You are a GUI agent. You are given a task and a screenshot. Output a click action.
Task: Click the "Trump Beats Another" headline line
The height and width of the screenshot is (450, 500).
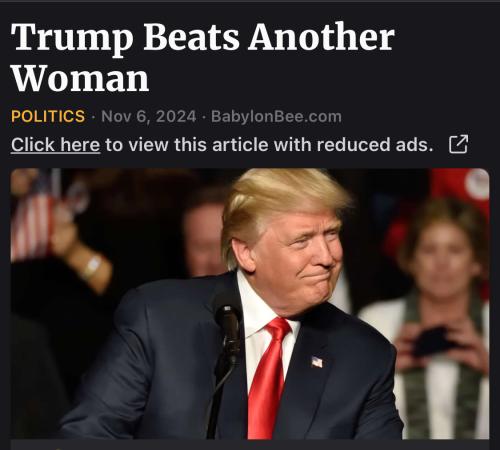(203, 37)
